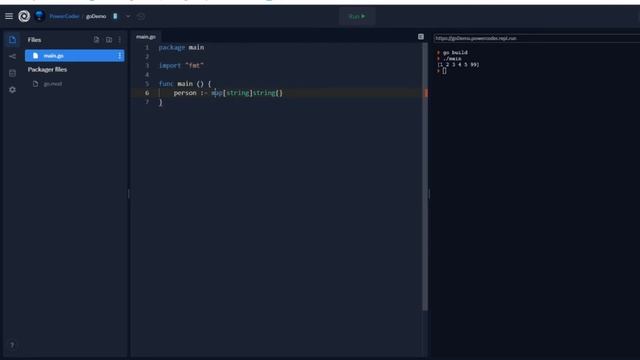Open the help question mark icon
This screenshot has width=640, height=360.
[x=12, y=345]
